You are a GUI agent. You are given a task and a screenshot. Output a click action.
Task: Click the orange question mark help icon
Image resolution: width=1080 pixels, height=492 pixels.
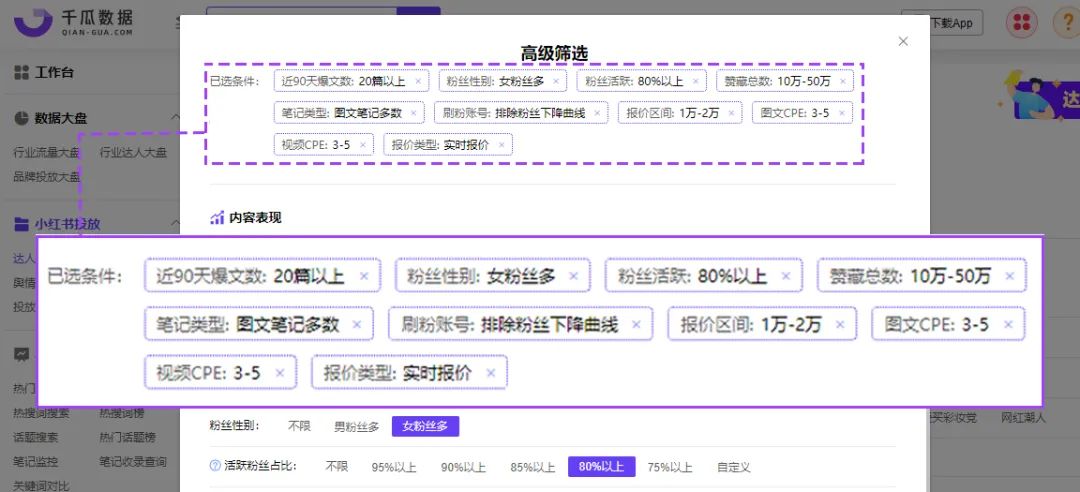1067,23
